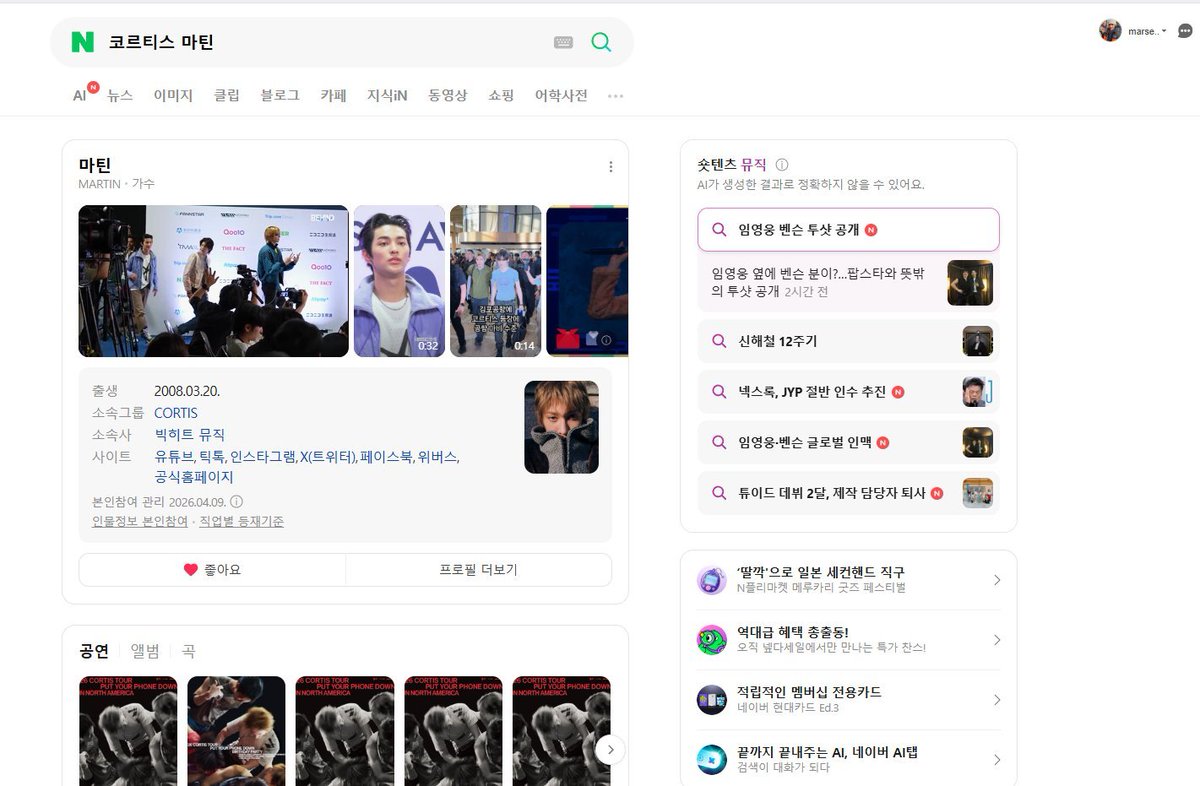Click the magnifier icon beside 임영웅·벤슨 글로벌 인맥
1200x786 pixels.
[x=719, y=442]
